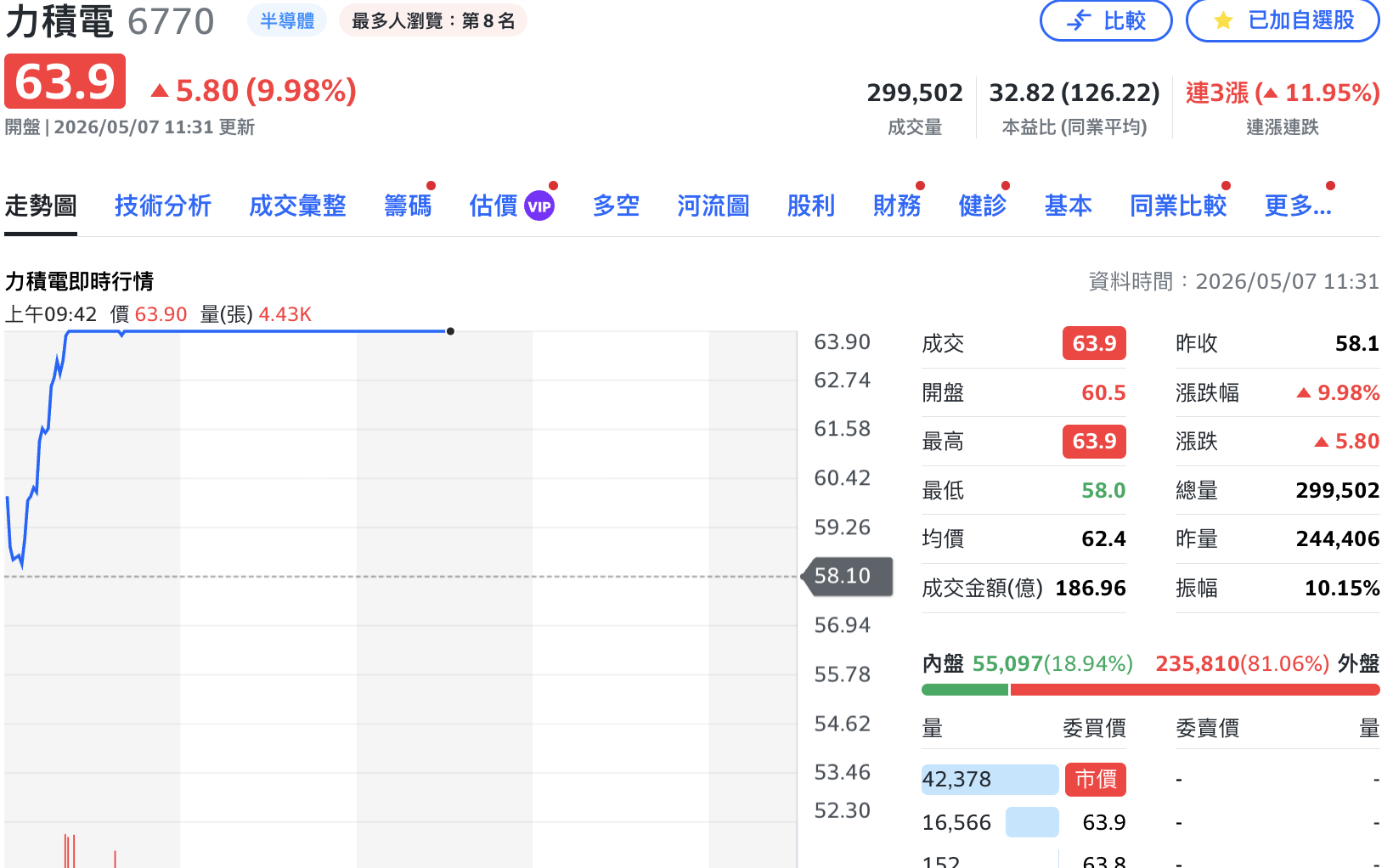Click the 299,502 volume figure in header
1393x868 pixels.
pos(915,93)
